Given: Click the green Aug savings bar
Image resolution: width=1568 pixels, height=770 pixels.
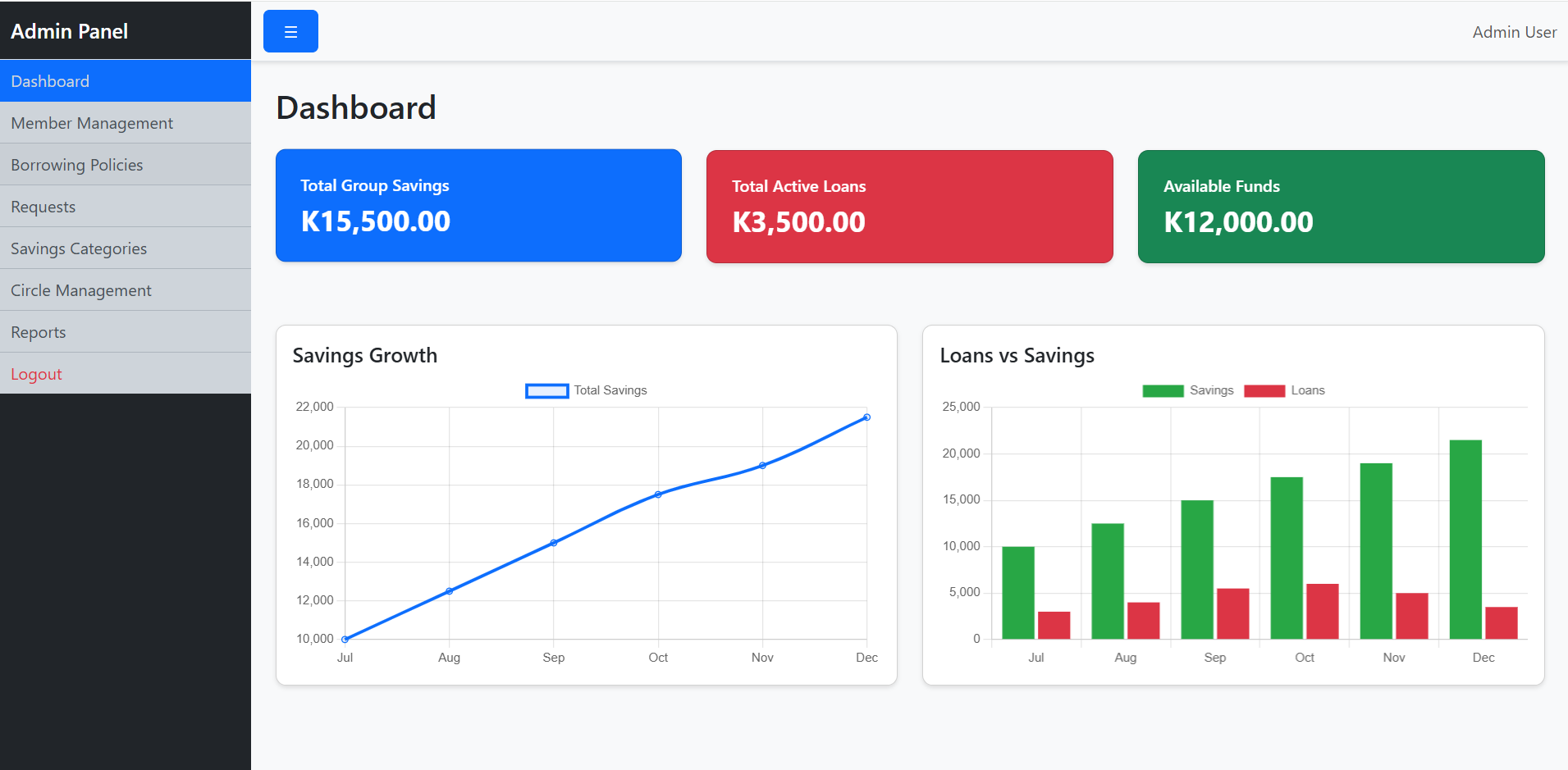Looking at the screenshot, I should click(x=1108, y=581).
